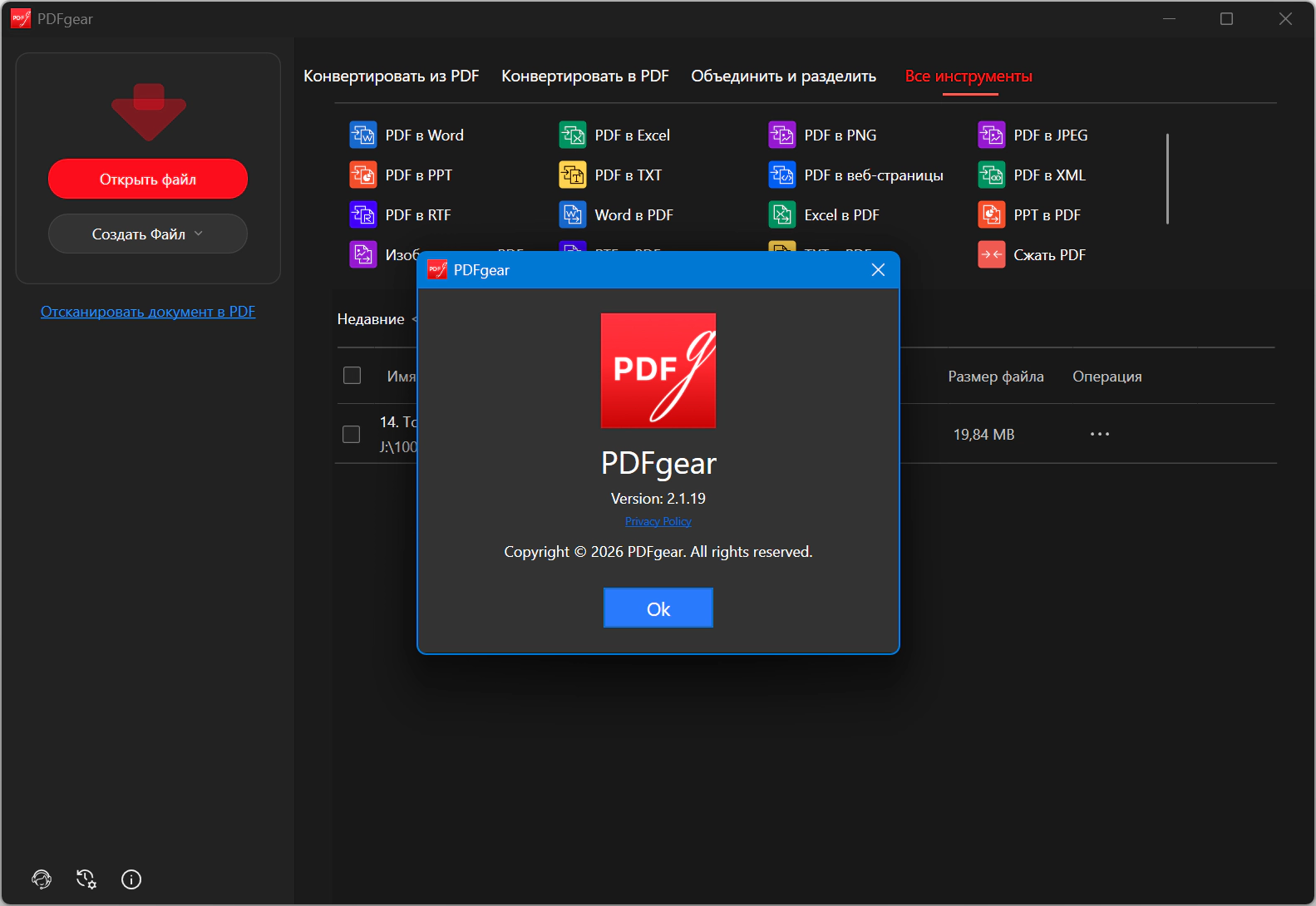Select the PDF в JPEG tool
The width and height of the screenshot is (1316, 906).
coord(1033,135)
